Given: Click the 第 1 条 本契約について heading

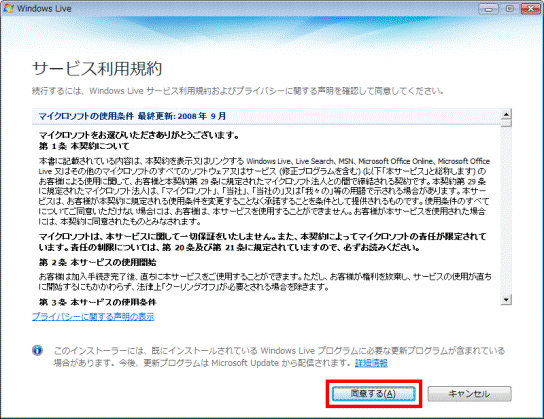Looking at the screenshot, I should click(84, 146).
